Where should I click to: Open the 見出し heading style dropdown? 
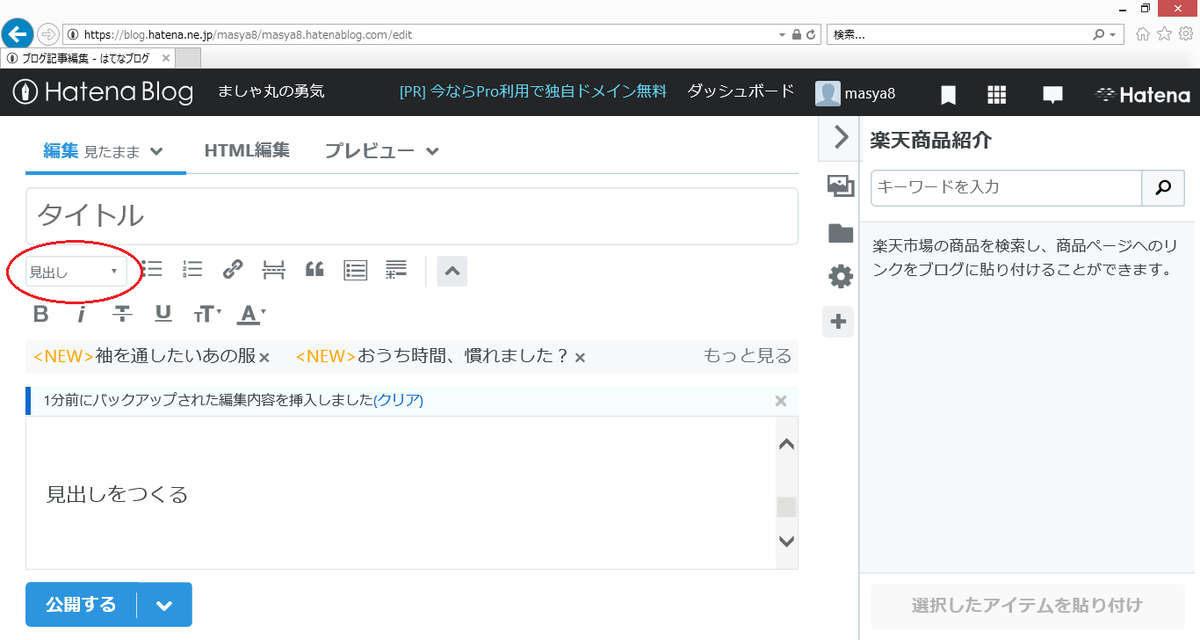[x=75, y=271]
